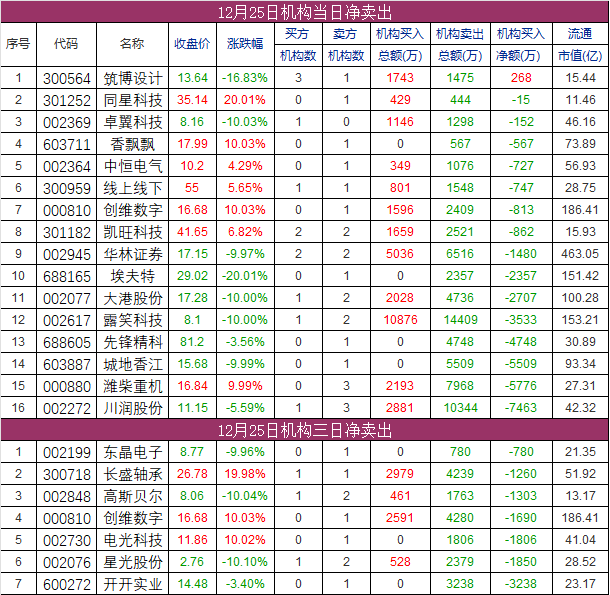This screenshot has height=595, width=610.
Task: Click stock name 先锋精科
Action: pos(133,342)
